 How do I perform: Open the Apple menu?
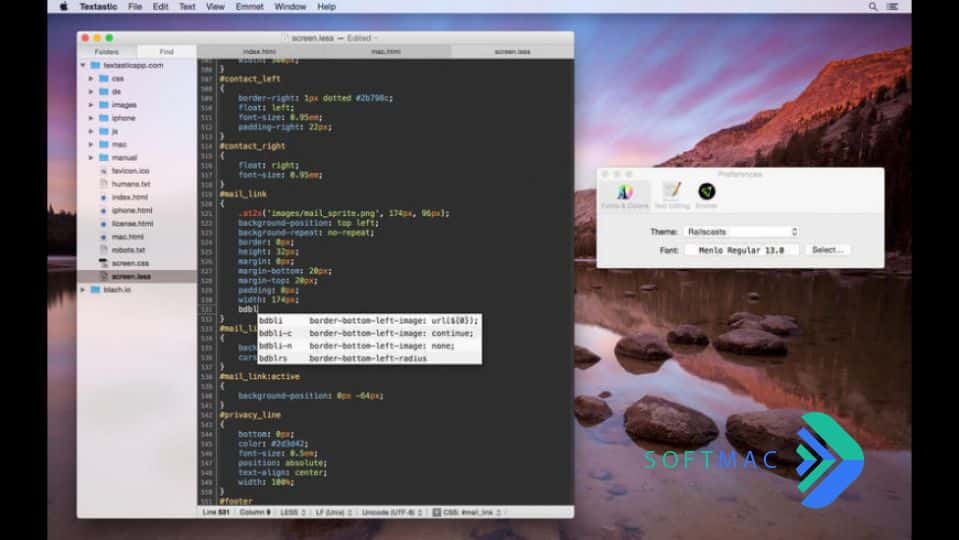click(63, 7)
